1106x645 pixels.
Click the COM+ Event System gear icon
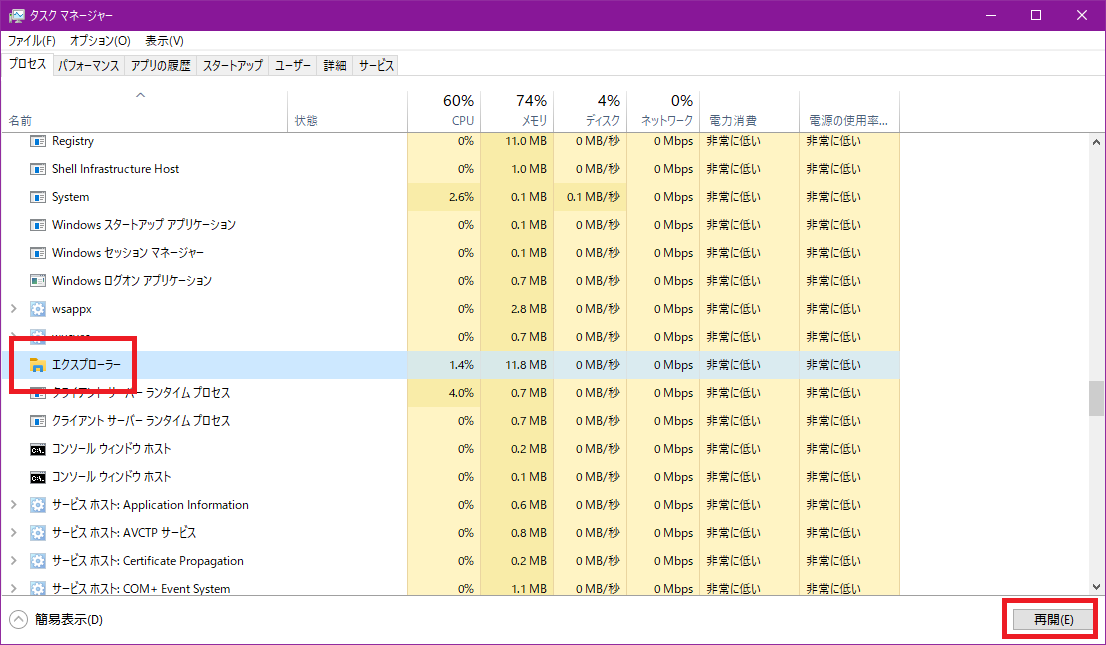pos(37,589)
